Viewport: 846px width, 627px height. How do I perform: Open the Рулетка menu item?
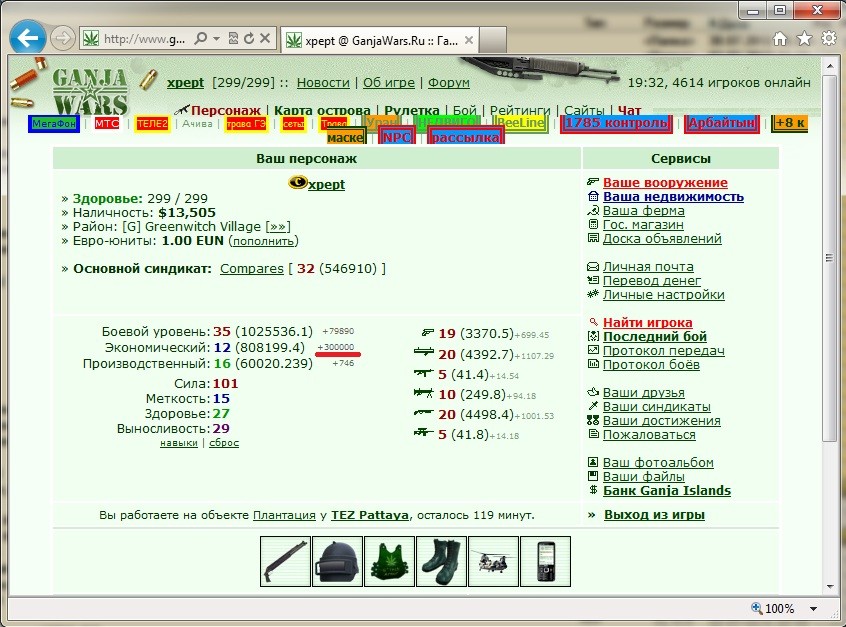412,111
